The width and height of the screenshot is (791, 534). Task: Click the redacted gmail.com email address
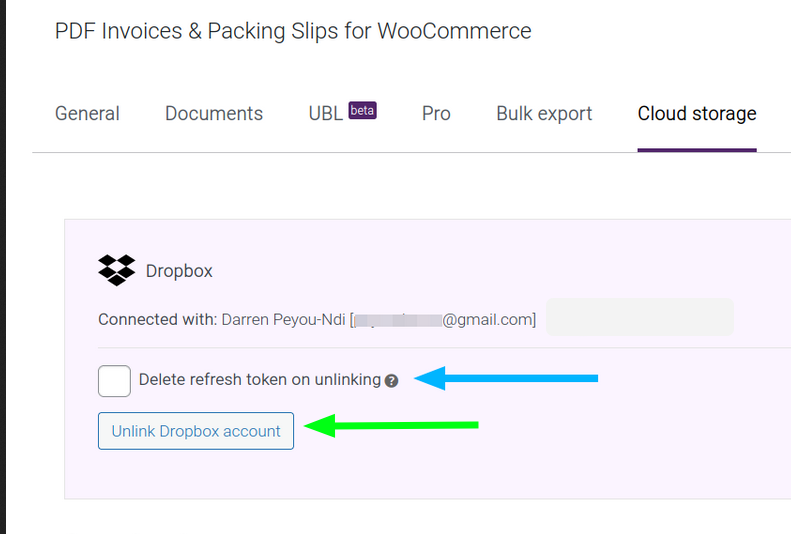443,320
